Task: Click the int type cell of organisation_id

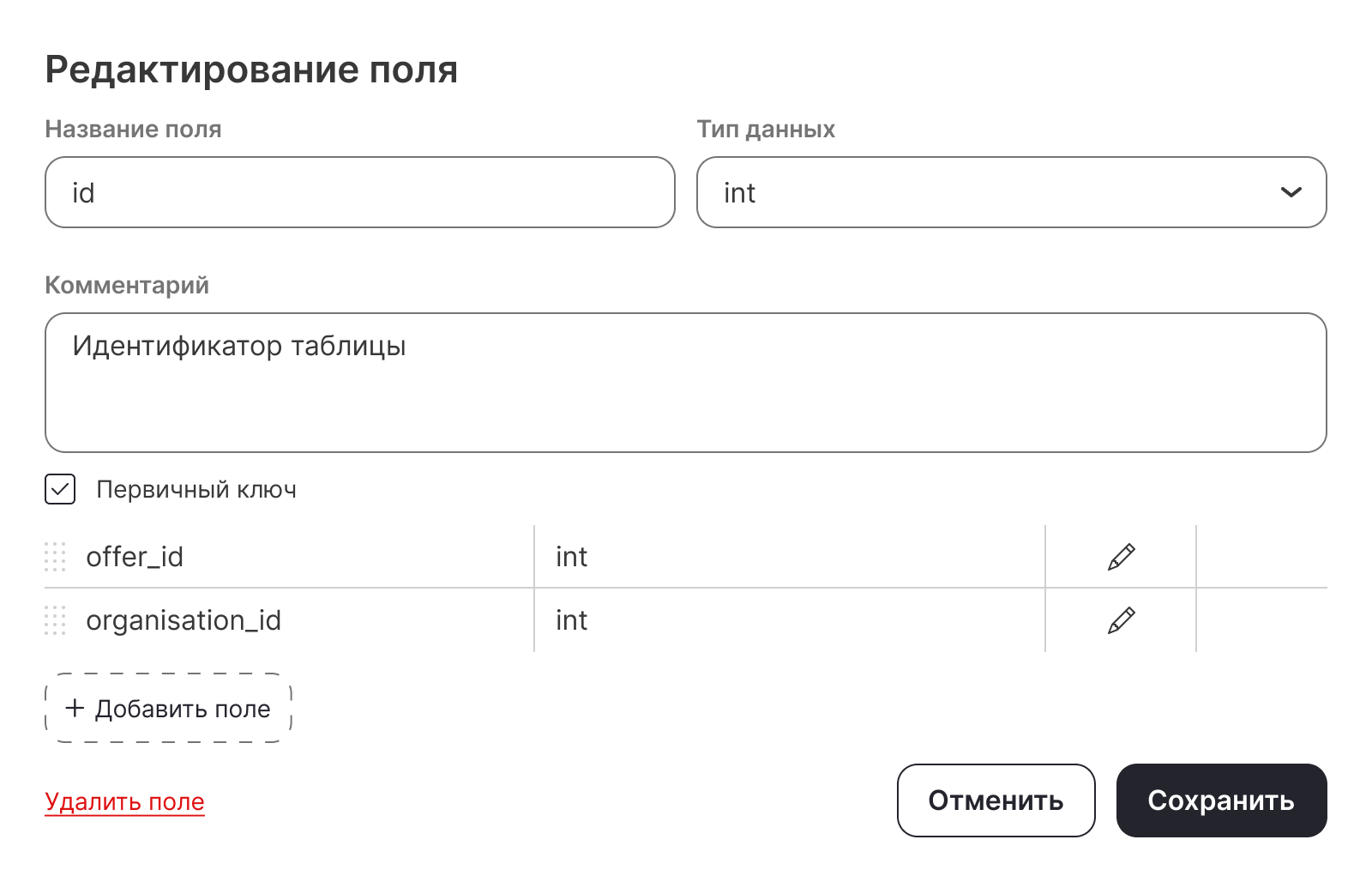Action: [572, 620]
